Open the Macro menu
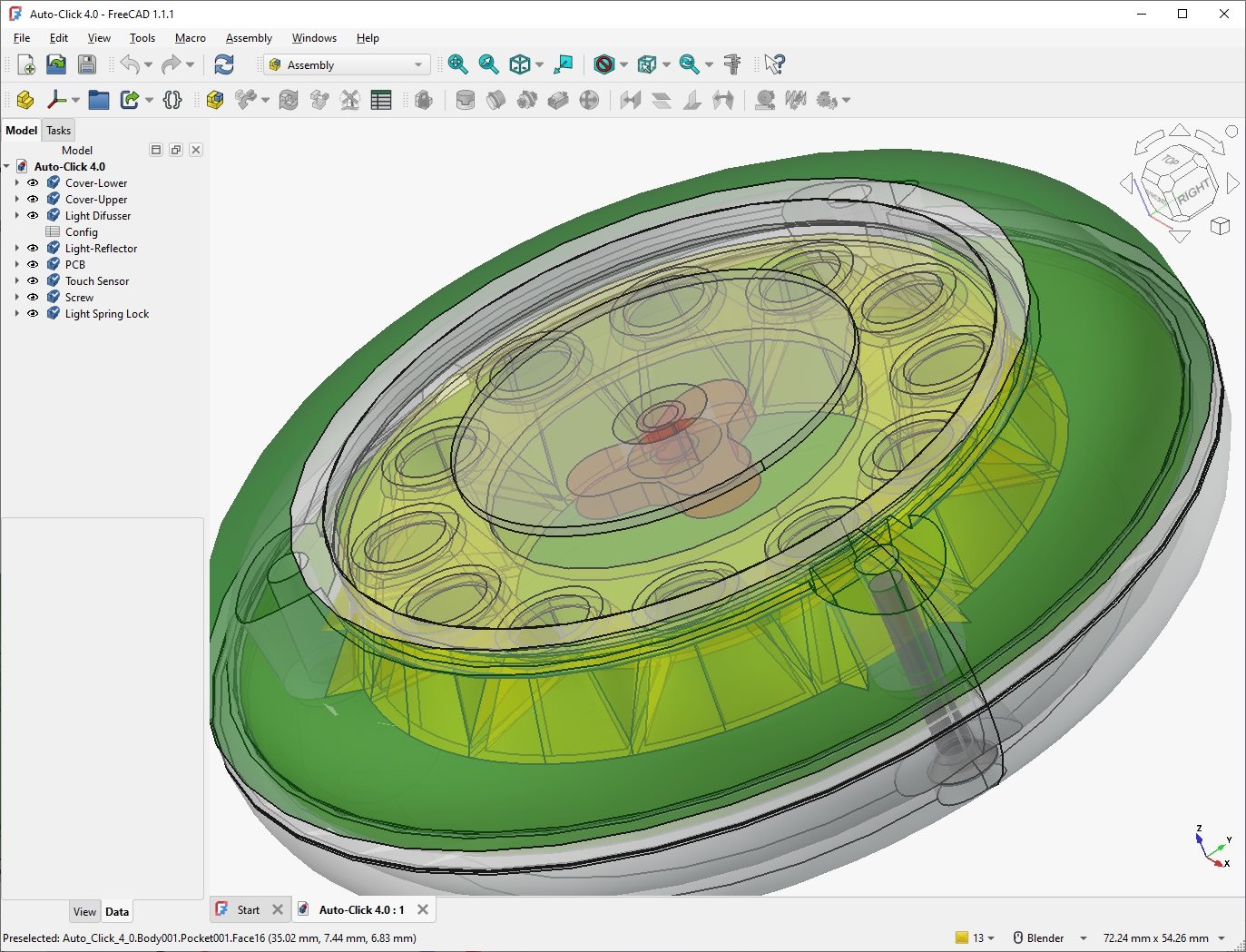This screenshot has width=1246, height=952. click(x=191, y=38)
